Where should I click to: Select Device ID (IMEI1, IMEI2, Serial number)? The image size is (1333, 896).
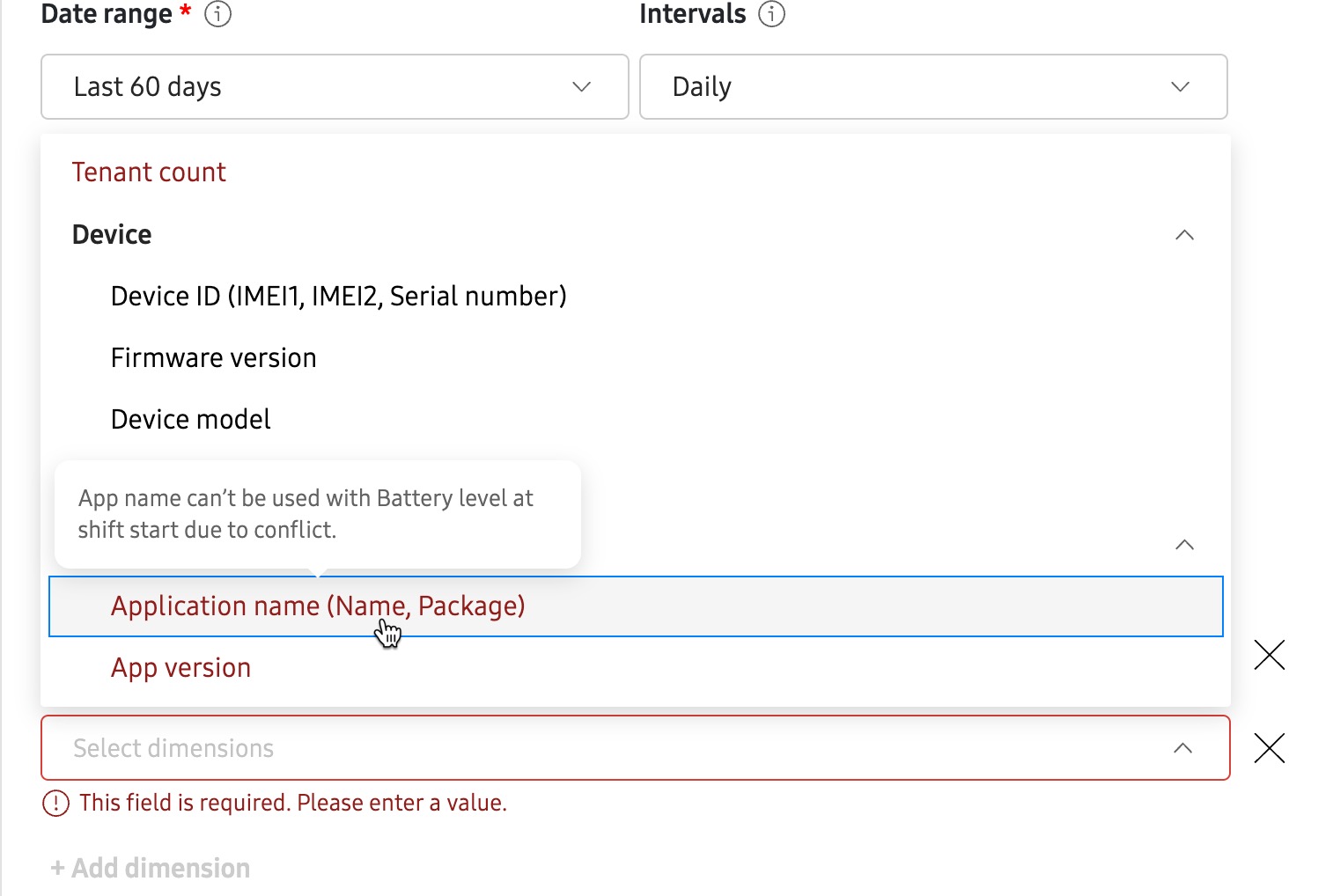pos(338,296)
